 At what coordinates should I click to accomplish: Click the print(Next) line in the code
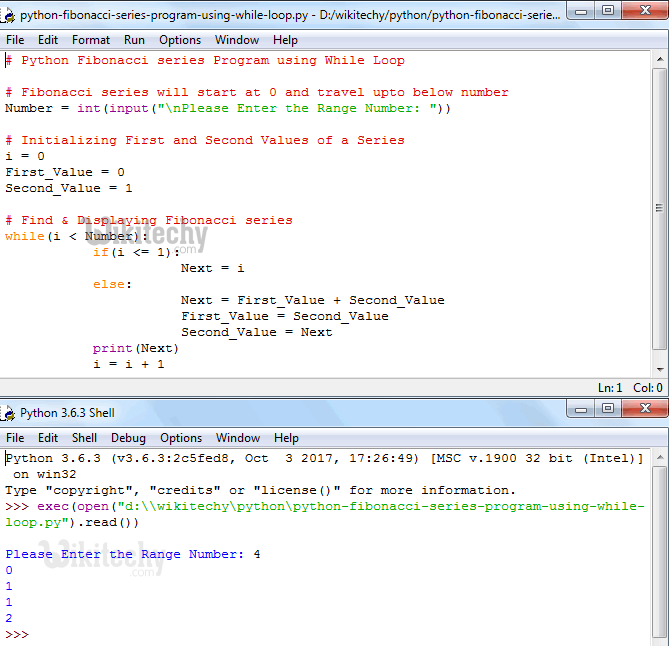135,348
